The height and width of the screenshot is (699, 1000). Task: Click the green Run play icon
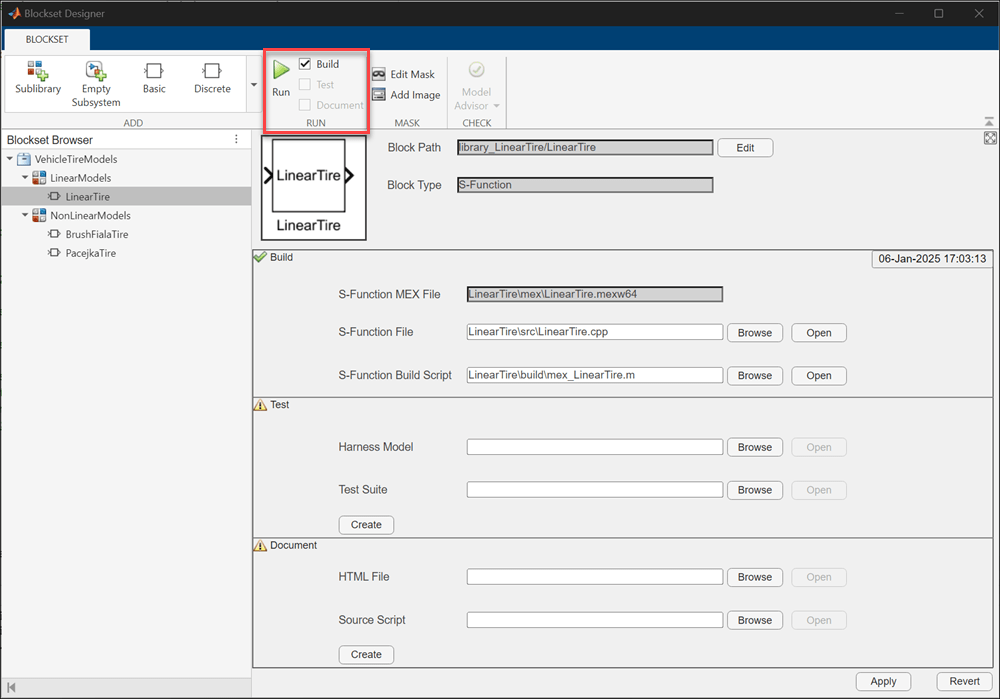pos(281,70)
